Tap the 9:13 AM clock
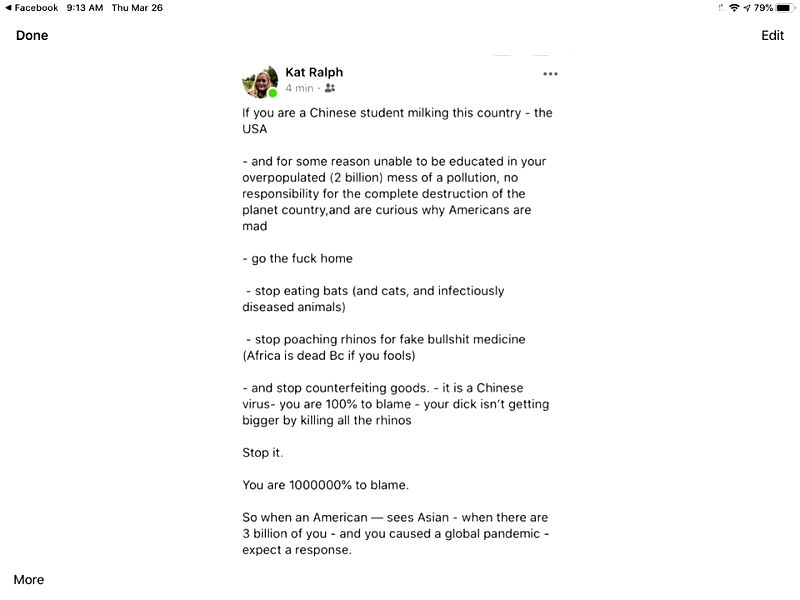The width and height of the screenshot is (800, 600). [85, 8]
